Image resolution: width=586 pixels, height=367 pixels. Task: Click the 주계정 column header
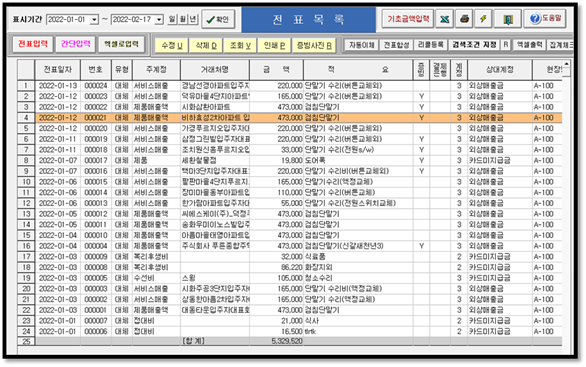156,70
